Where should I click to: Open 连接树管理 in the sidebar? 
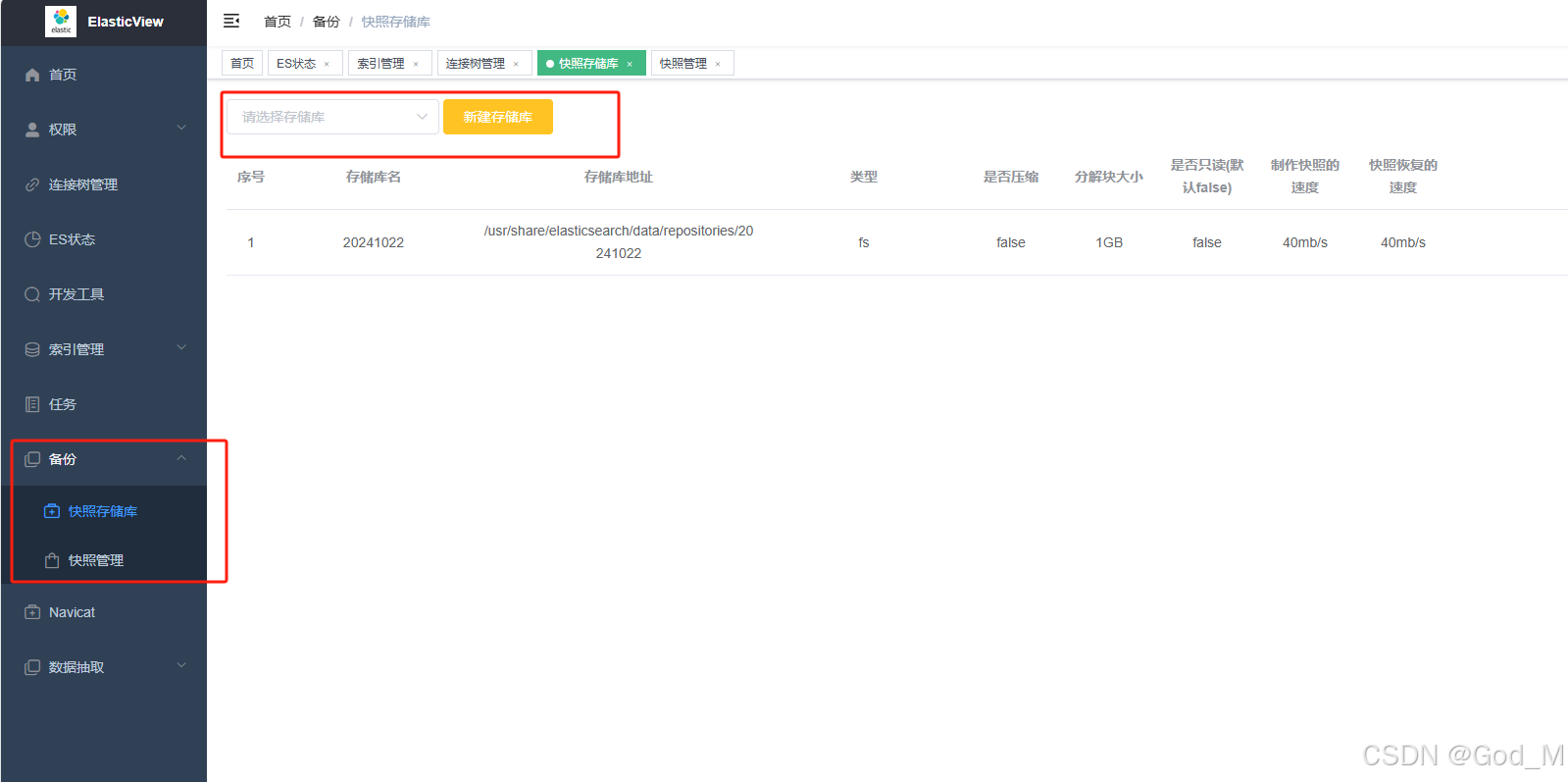104,184
